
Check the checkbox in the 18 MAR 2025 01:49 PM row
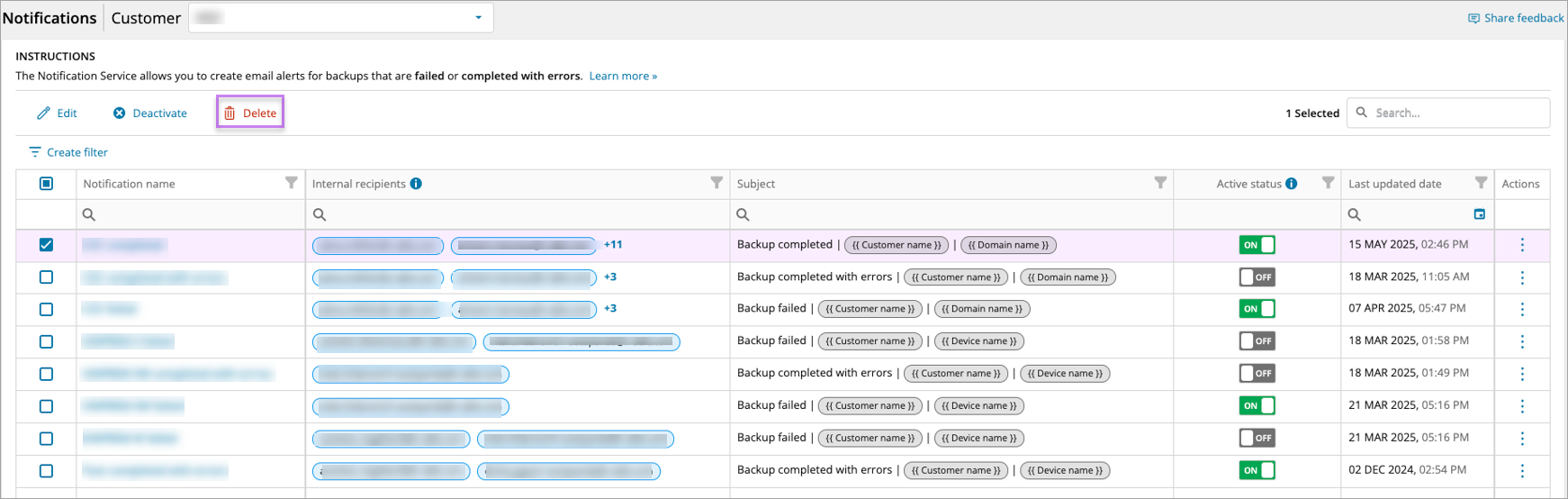tap(47, 374)
